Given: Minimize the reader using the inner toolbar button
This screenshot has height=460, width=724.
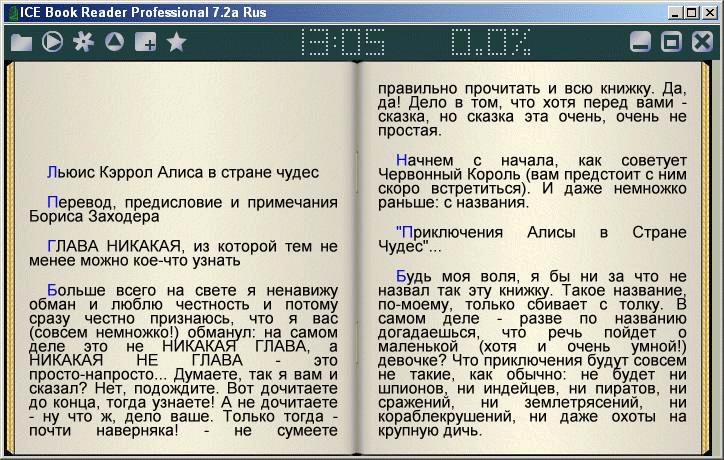Looking at the screenshot, I should [x=640, y=42].
